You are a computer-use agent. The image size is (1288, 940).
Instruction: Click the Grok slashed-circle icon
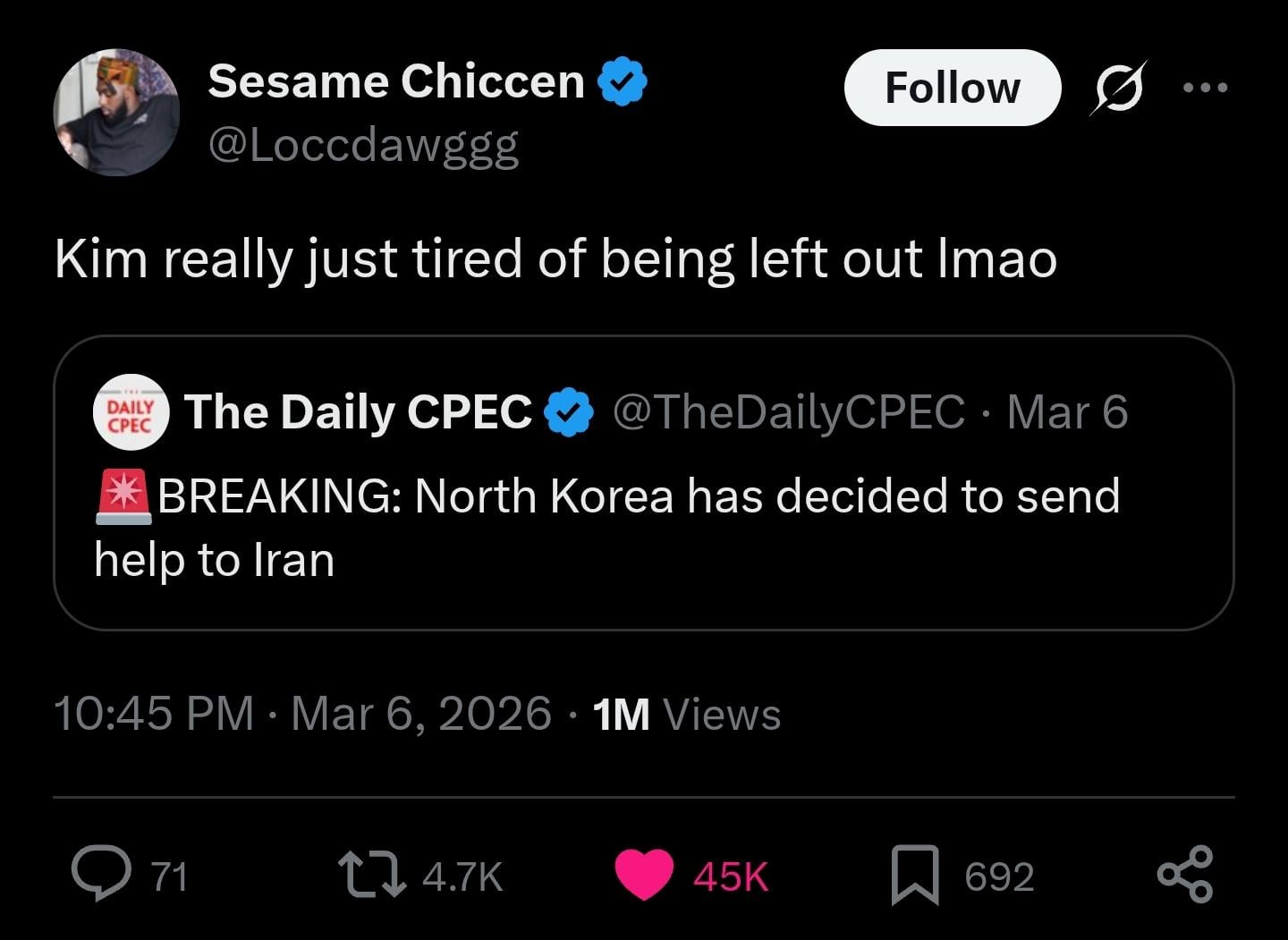[x=1118, y=88]
